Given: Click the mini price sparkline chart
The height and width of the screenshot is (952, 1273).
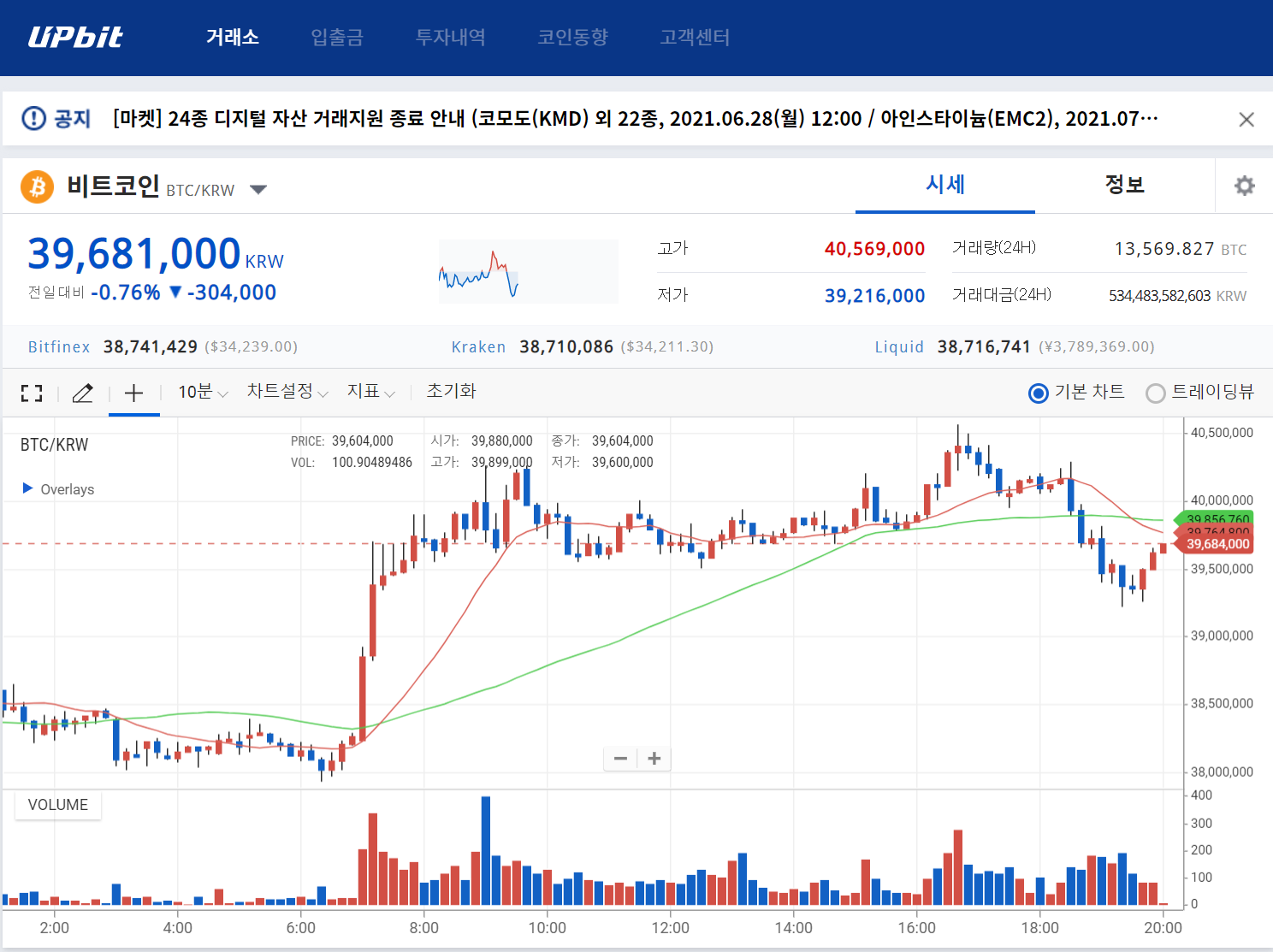Looking at the screenshot, I should tap(528, 271).
